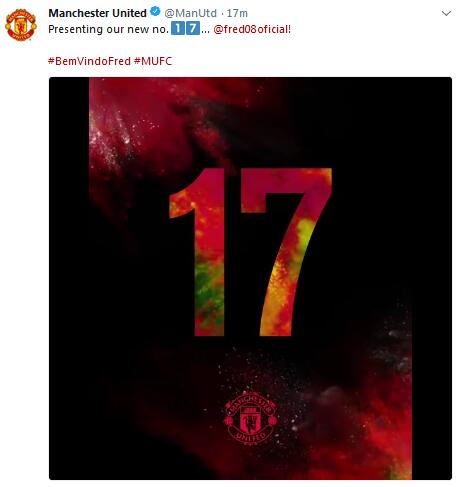Click the blue verified badge
457x487 pixels.
click(x=155, y=12)
